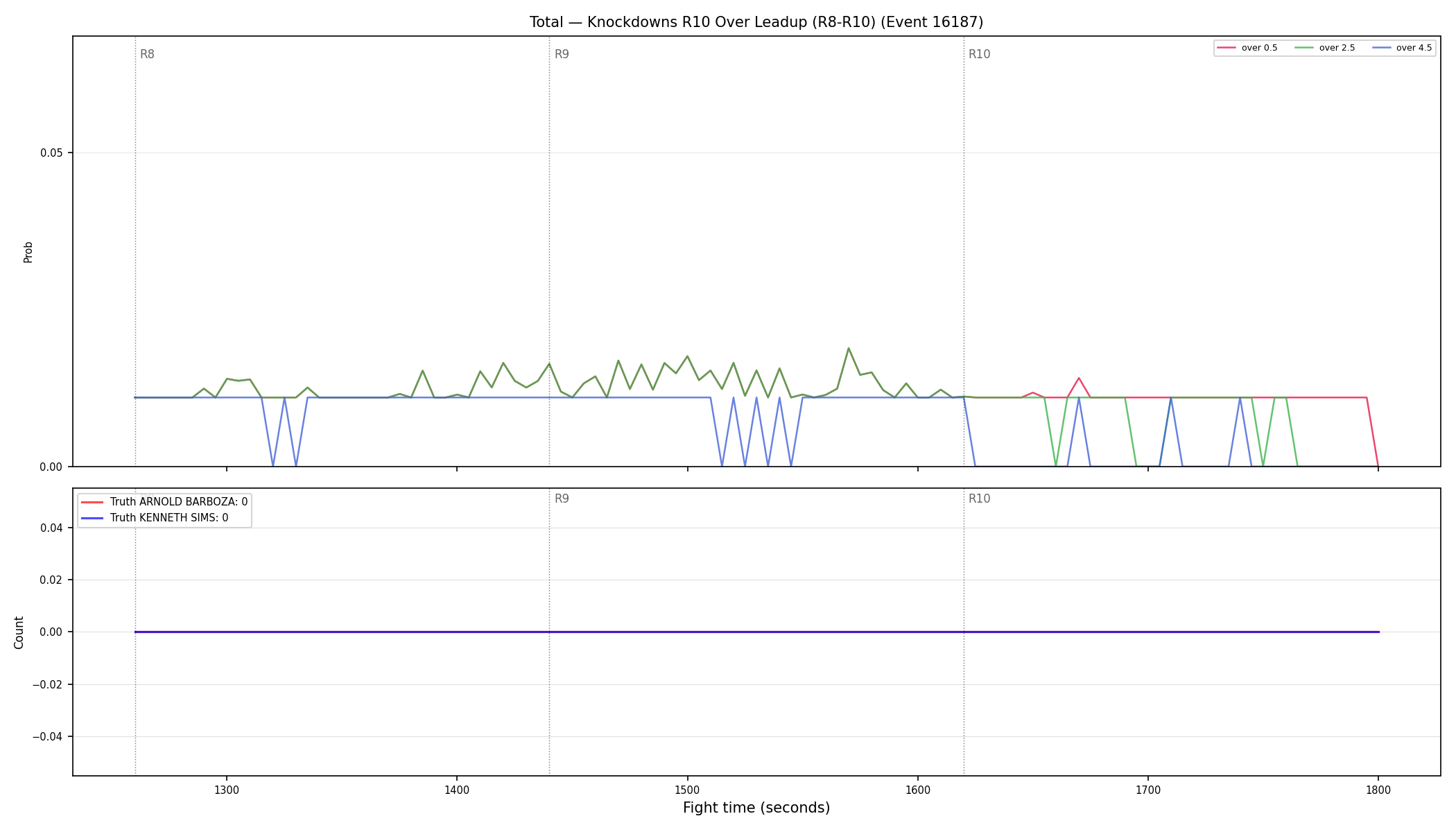Click the R10 round marker label in top plot
Image resolution: width=1456 pixels, height=832 pixels.
click(979, 54)
